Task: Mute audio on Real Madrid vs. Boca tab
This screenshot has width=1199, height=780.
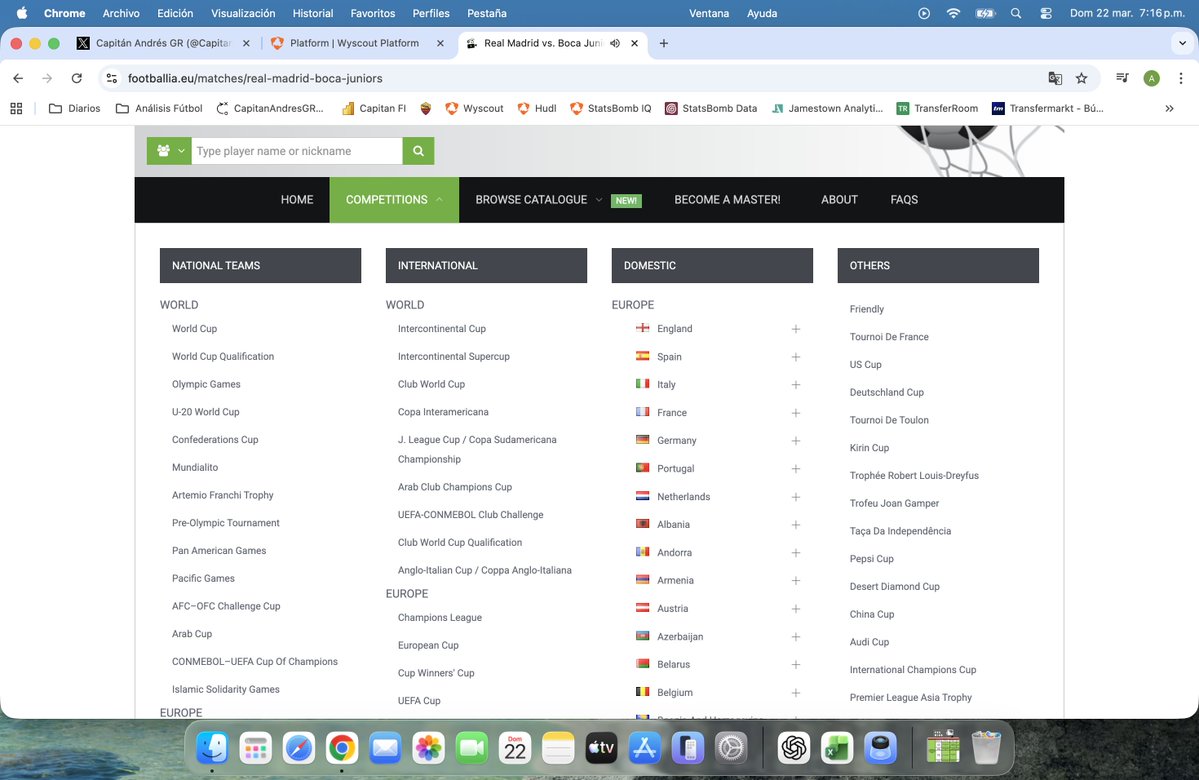Action: [x=615, y=44]
